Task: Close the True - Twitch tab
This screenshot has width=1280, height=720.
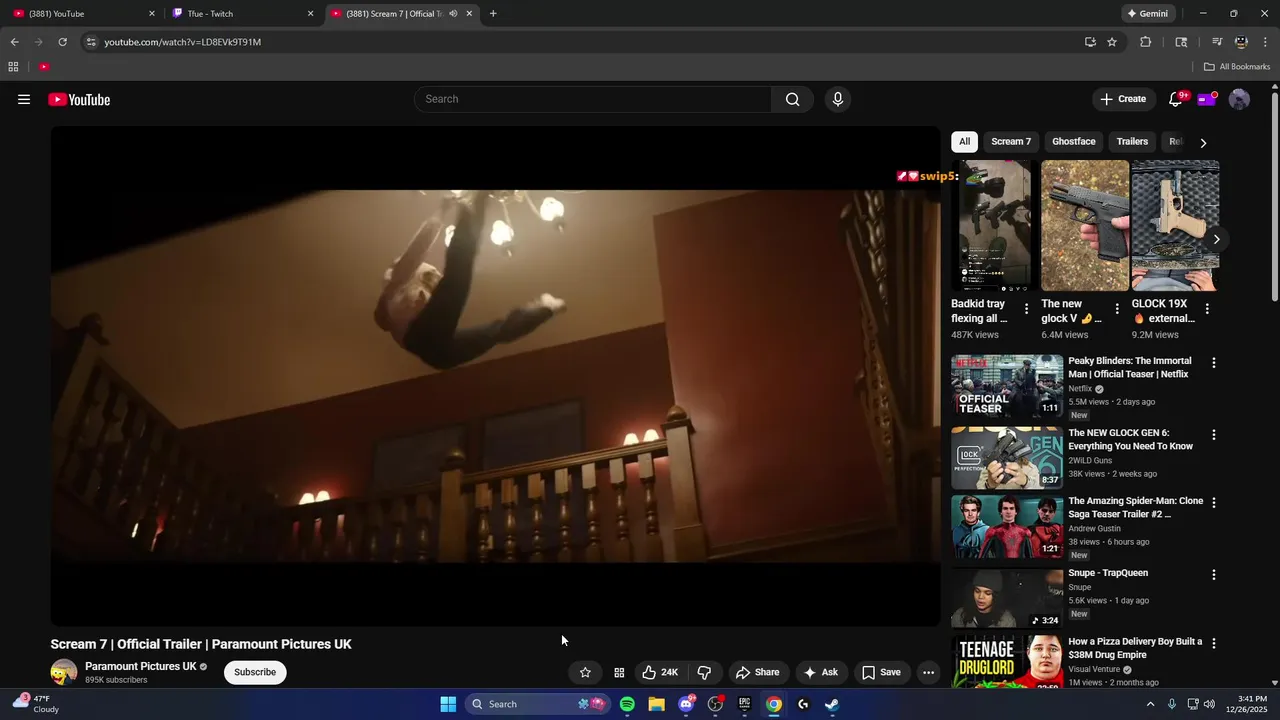Action: [310, 14]
